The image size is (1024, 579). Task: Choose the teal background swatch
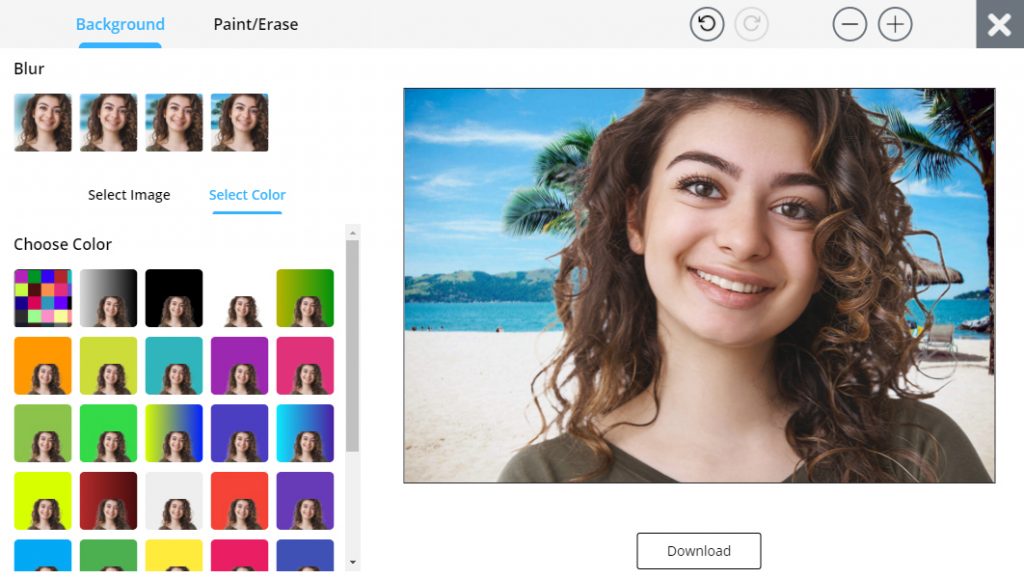[x=174, y=365]
